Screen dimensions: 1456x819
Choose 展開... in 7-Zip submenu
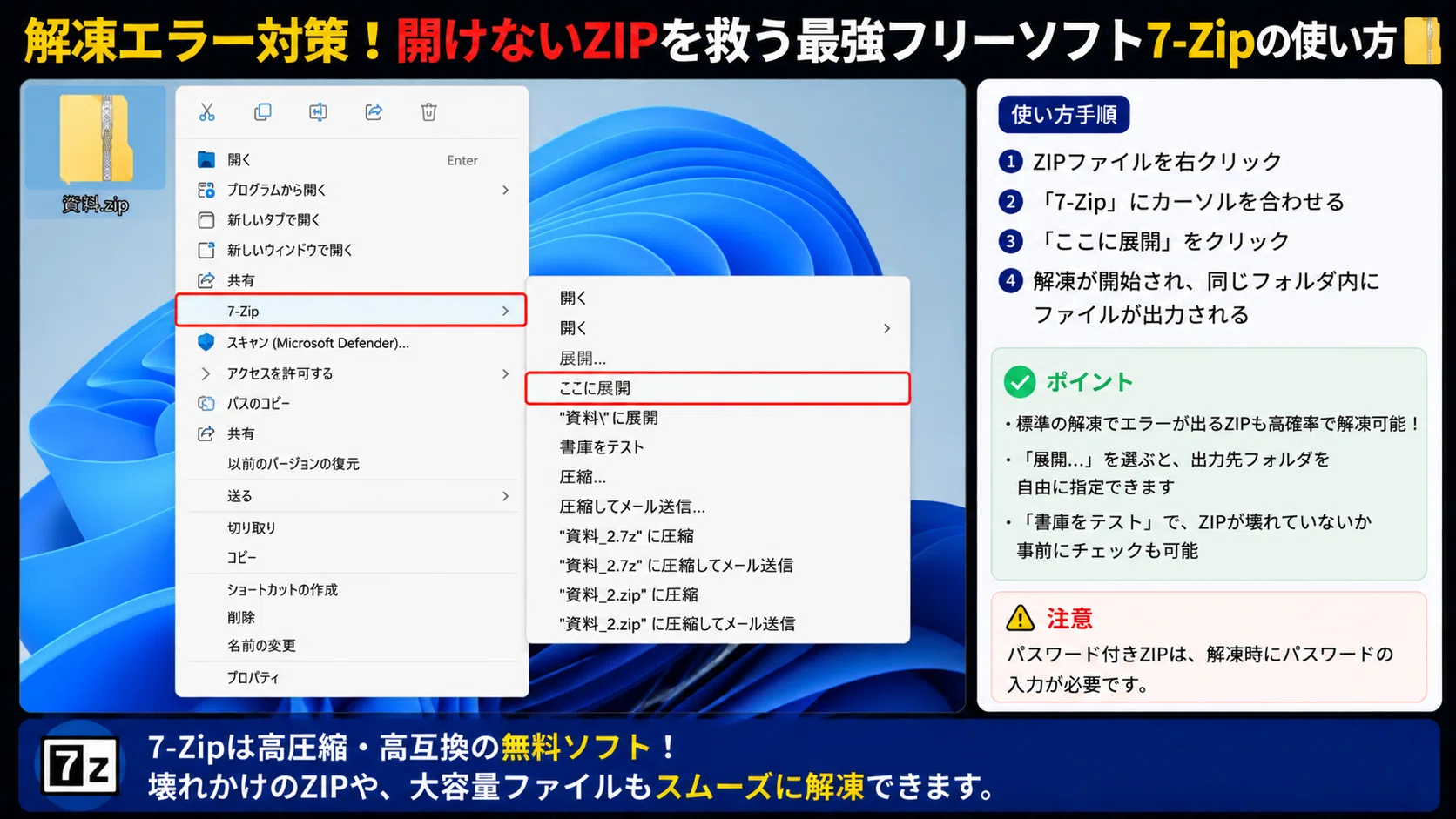tap(718, 358)
